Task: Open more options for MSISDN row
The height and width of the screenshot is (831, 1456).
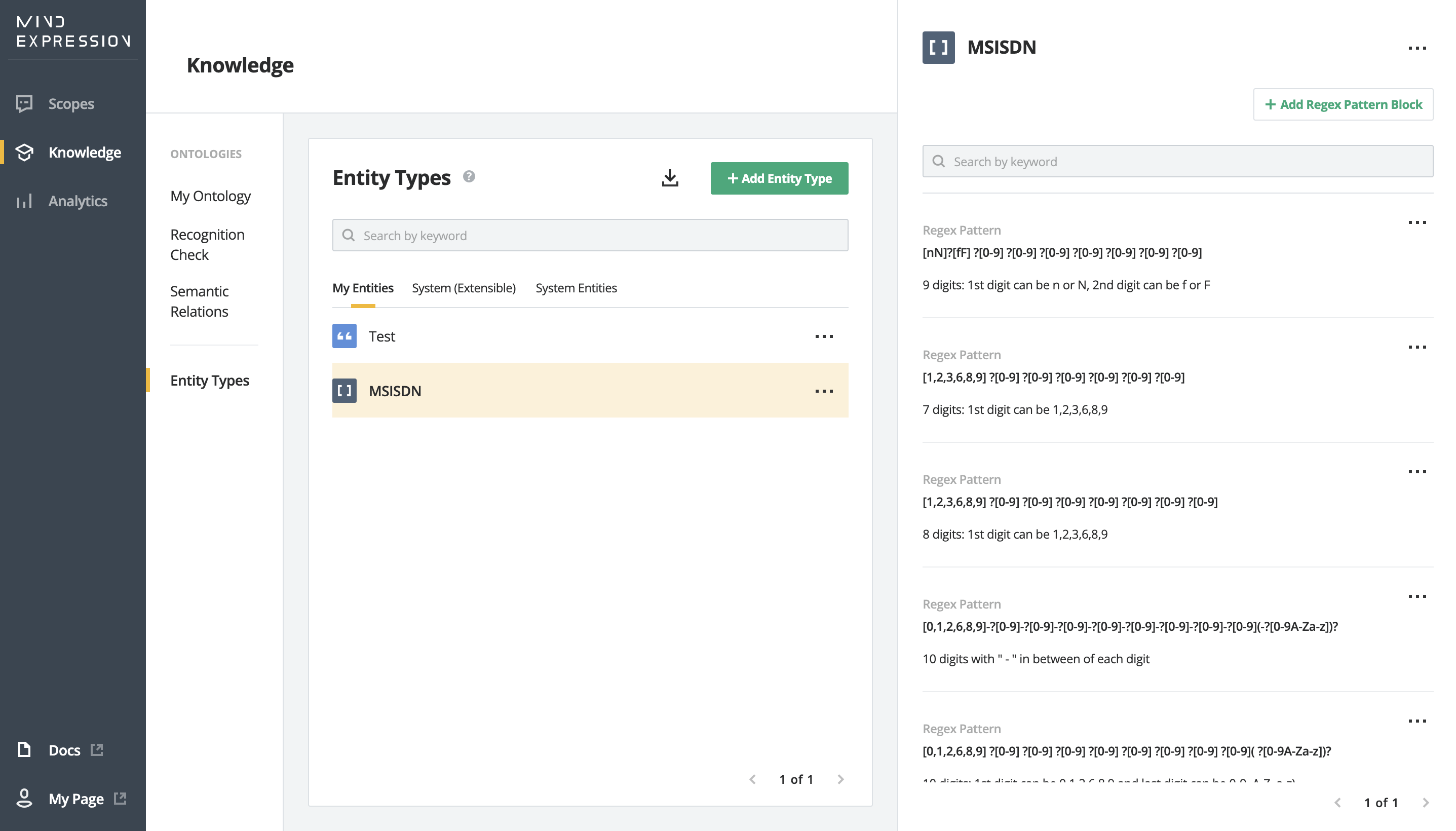Action: (x=824, y=391)
